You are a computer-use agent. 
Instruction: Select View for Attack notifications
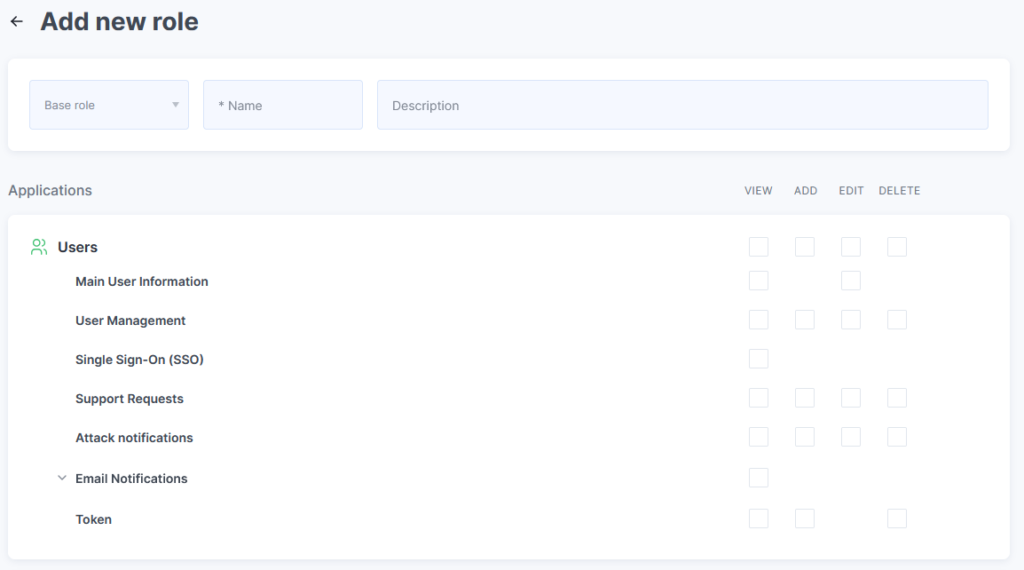(758, 437)
